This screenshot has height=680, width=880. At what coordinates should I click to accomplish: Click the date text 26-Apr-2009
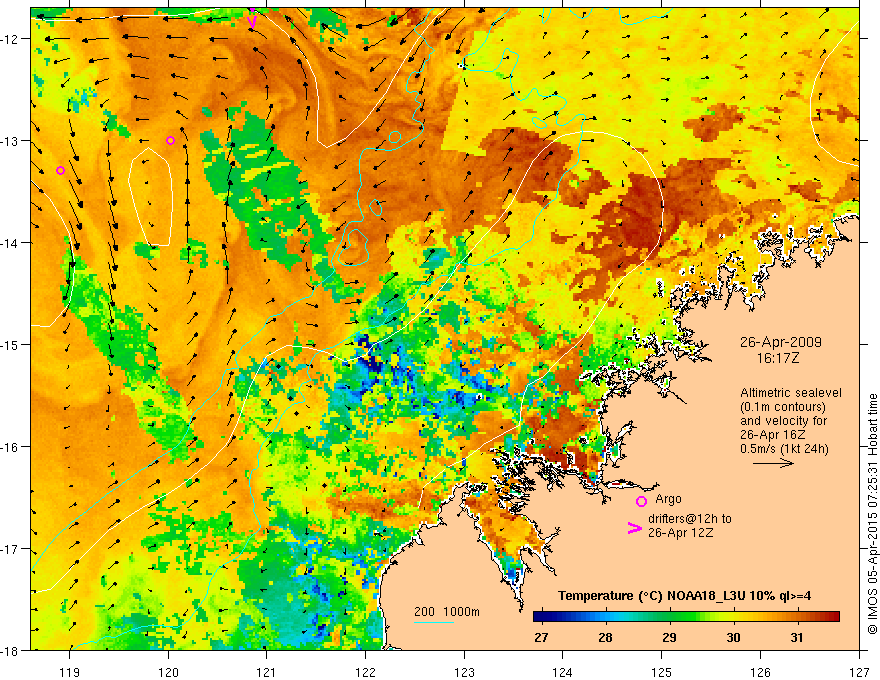pos(781,342)
